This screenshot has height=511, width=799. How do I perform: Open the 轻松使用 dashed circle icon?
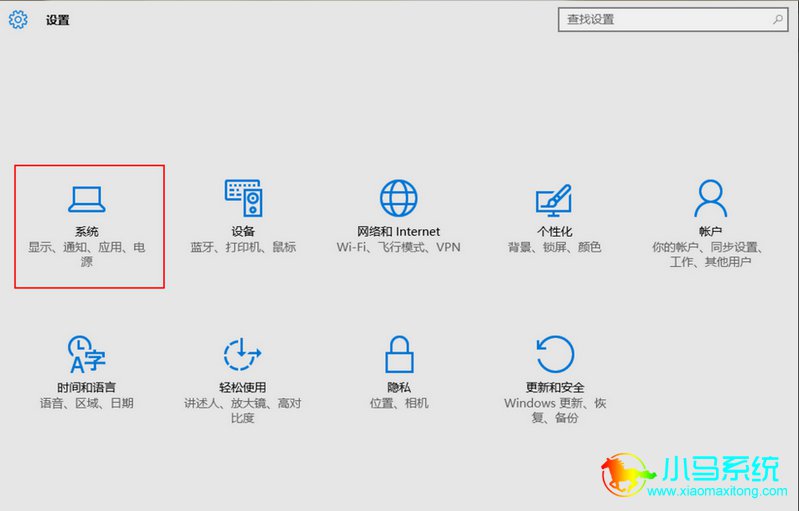tap(243, 354)
